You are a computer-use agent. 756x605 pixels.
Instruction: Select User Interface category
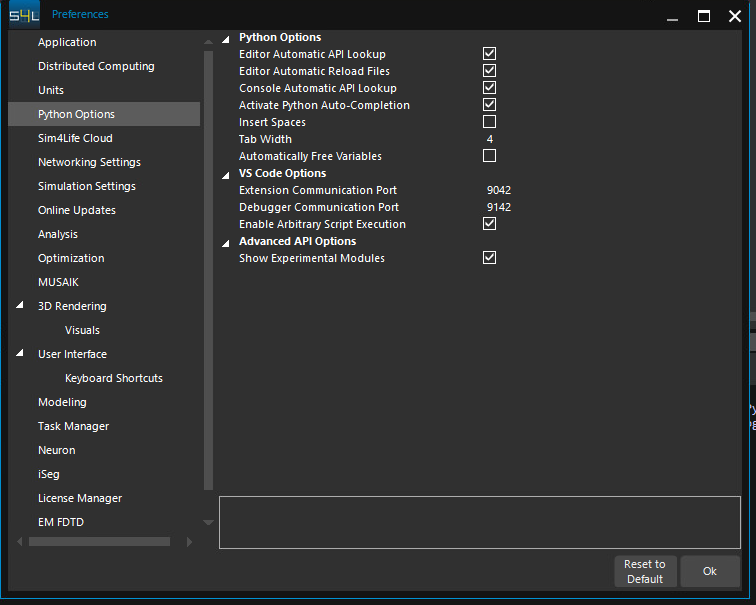coord(72,354)
